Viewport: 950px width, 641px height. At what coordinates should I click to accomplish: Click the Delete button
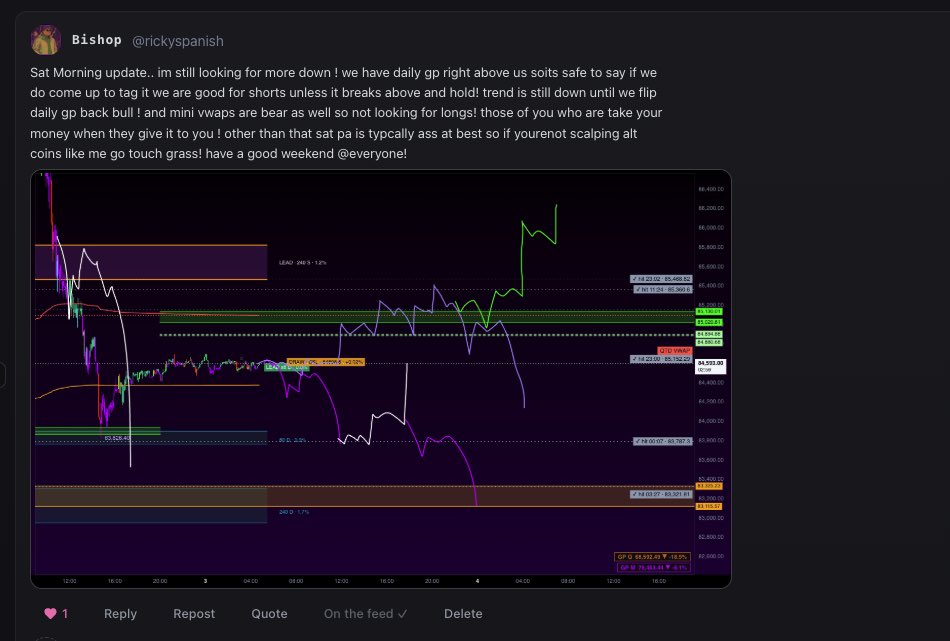[463, 613]
